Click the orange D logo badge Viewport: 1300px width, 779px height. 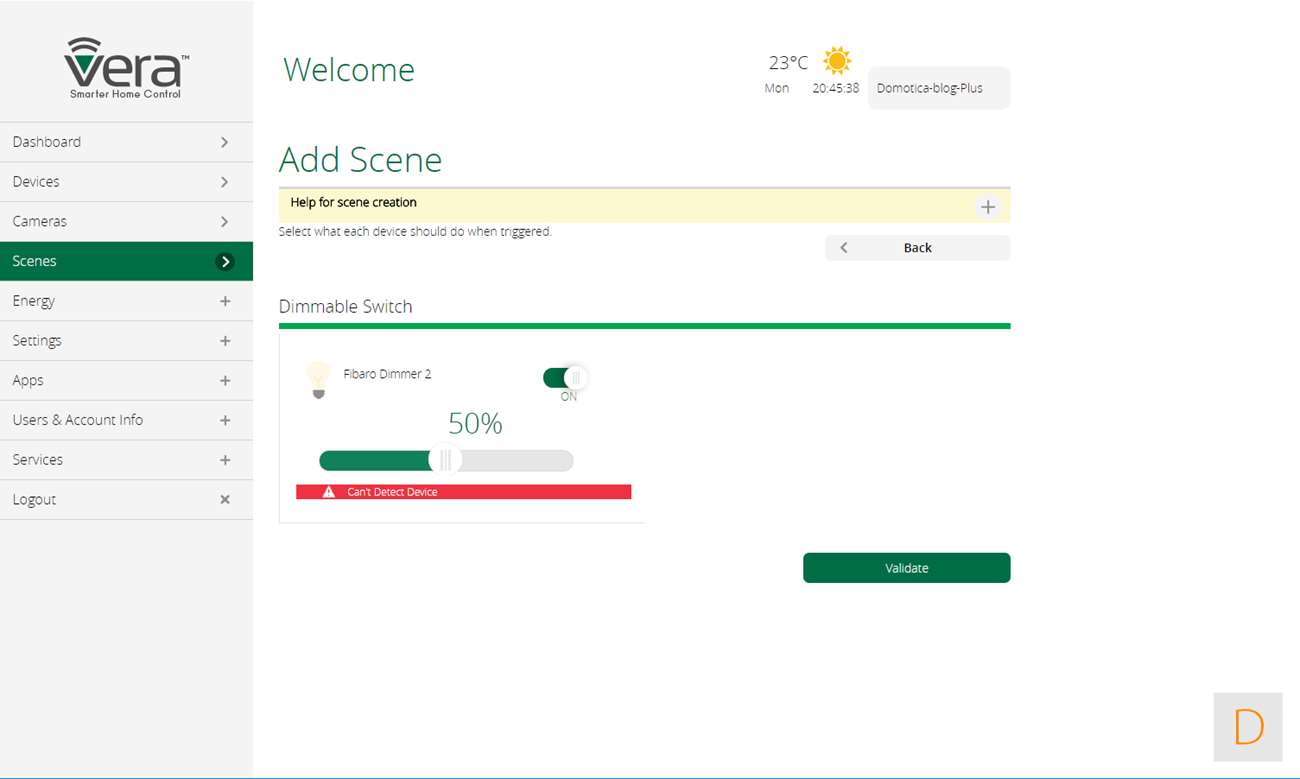[x=1247, y=727]
